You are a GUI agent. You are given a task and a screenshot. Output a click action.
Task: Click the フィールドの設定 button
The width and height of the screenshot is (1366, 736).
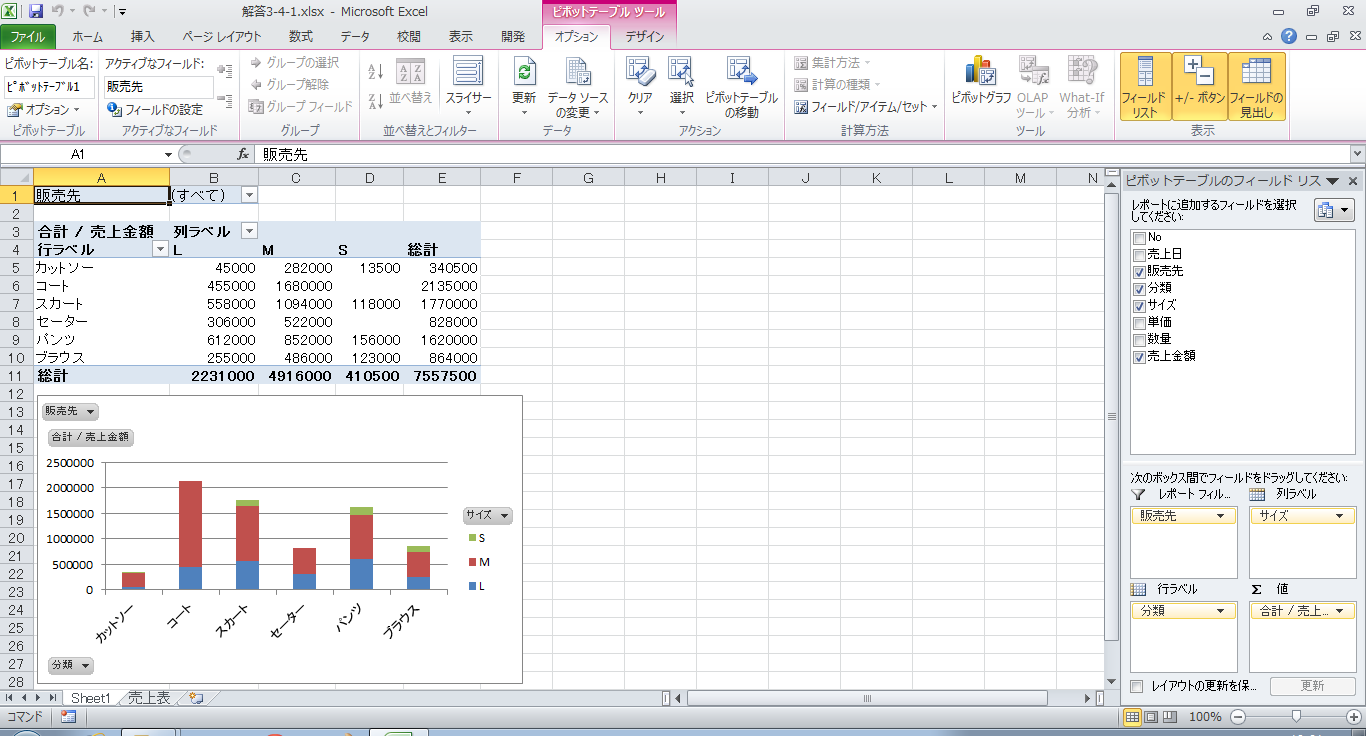155,110
